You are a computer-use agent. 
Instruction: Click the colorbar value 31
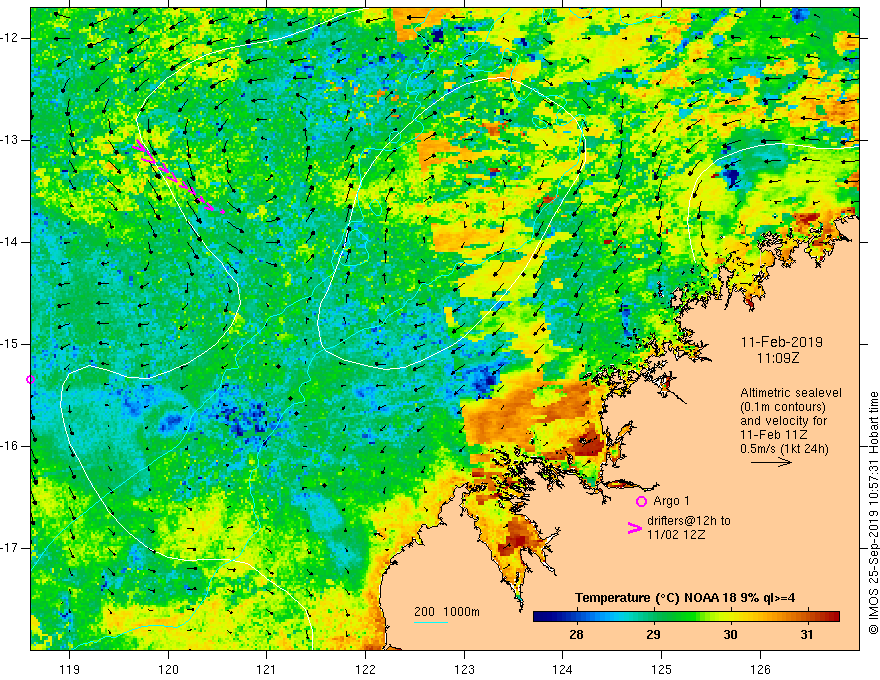[806, 635]
